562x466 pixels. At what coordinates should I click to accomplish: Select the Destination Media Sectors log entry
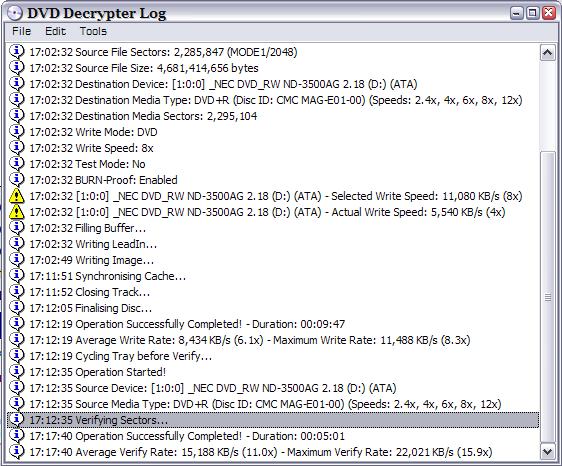coord(273,116)
